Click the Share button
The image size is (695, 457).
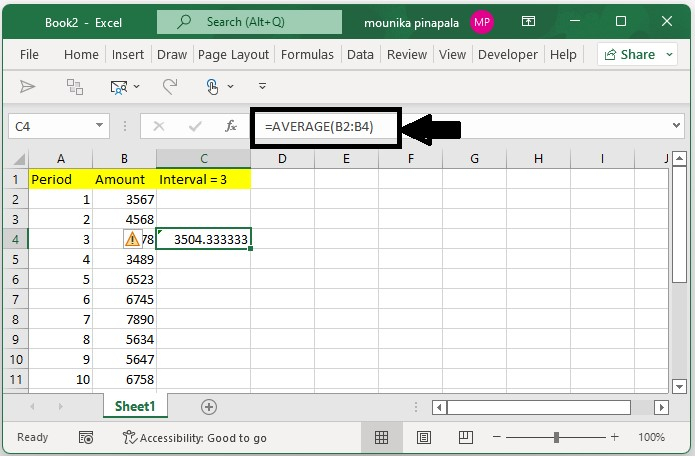pyautogui.click(x=629, y=55)
